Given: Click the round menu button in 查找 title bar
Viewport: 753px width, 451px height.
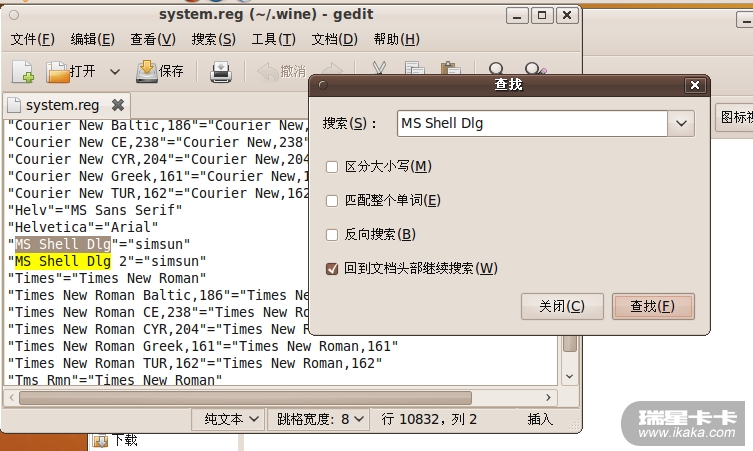Looking at the screenshot, I should [x=323, y=85].
